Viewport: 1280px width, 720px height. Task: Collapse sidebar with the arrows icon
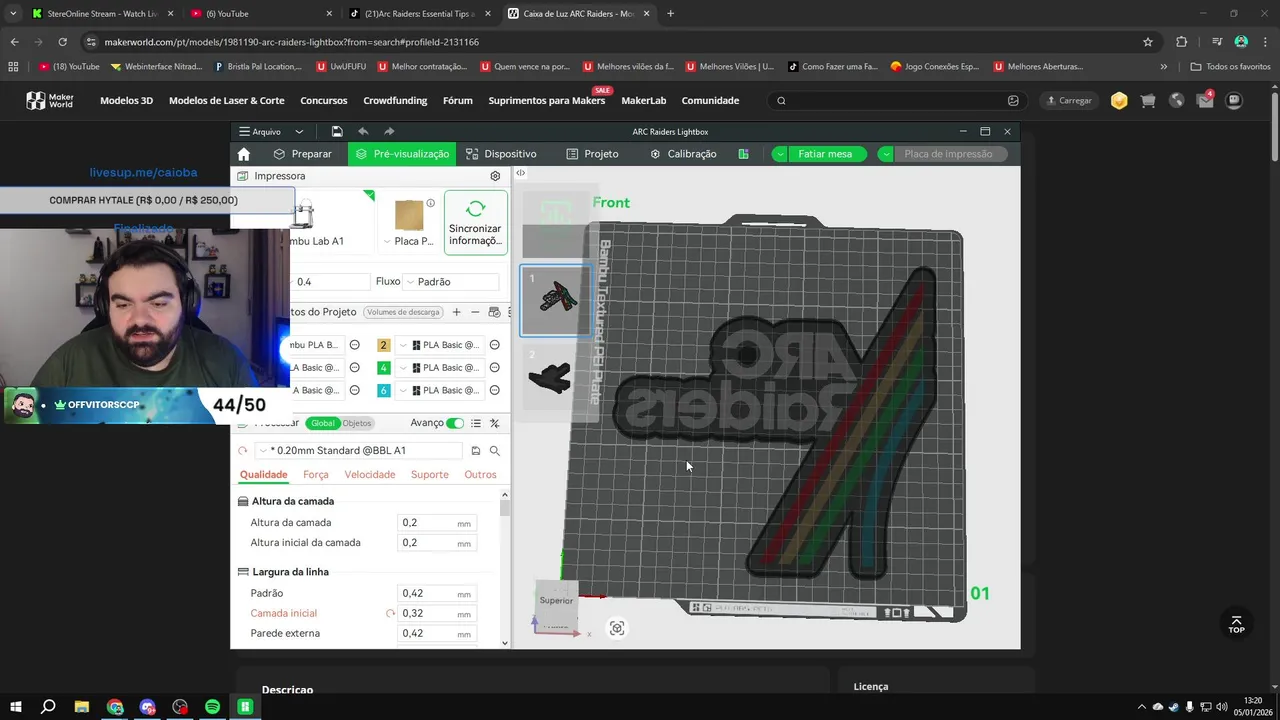tap(520, 173)
